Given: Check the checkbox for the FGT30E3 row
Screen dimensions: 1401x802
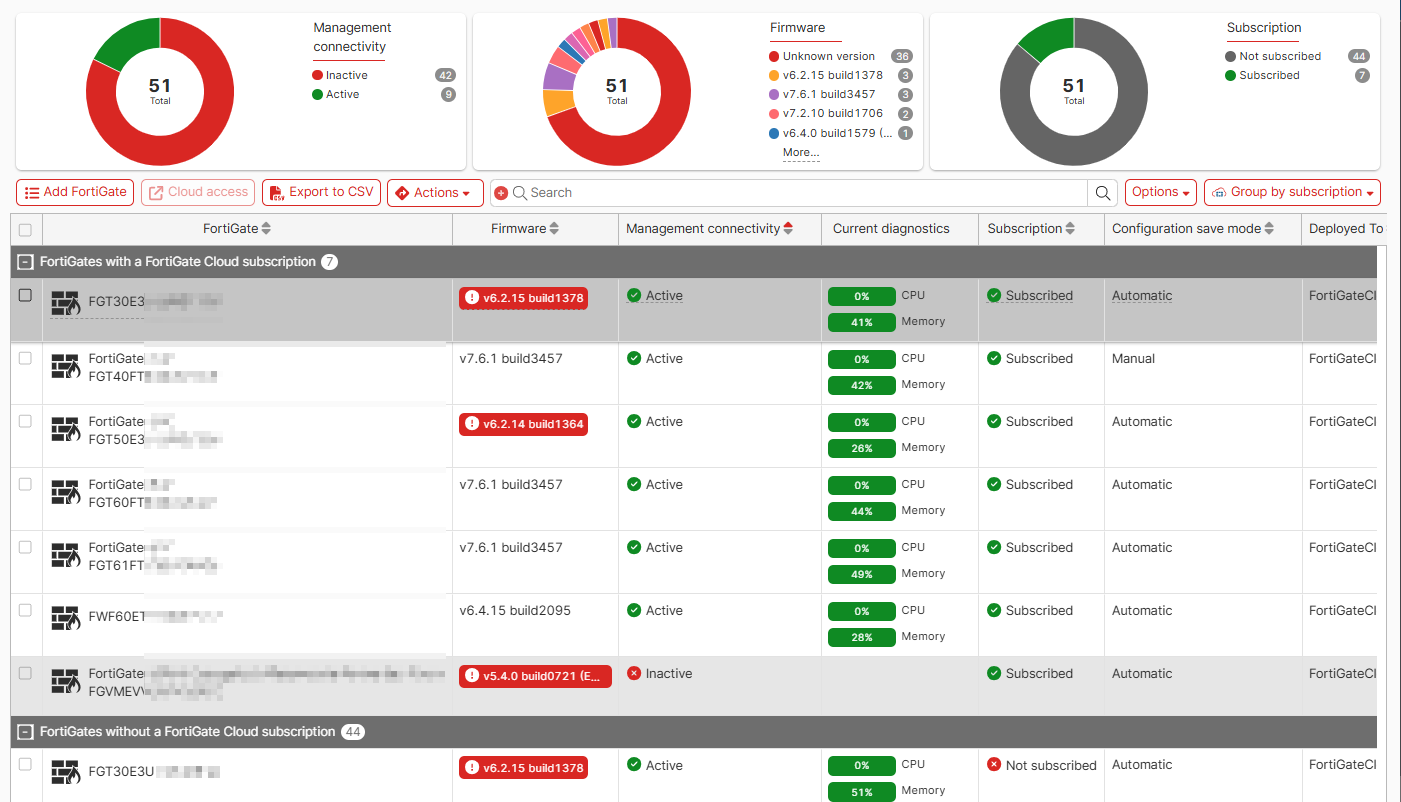Looking at the screenshot, I should (x=25, y=296).
